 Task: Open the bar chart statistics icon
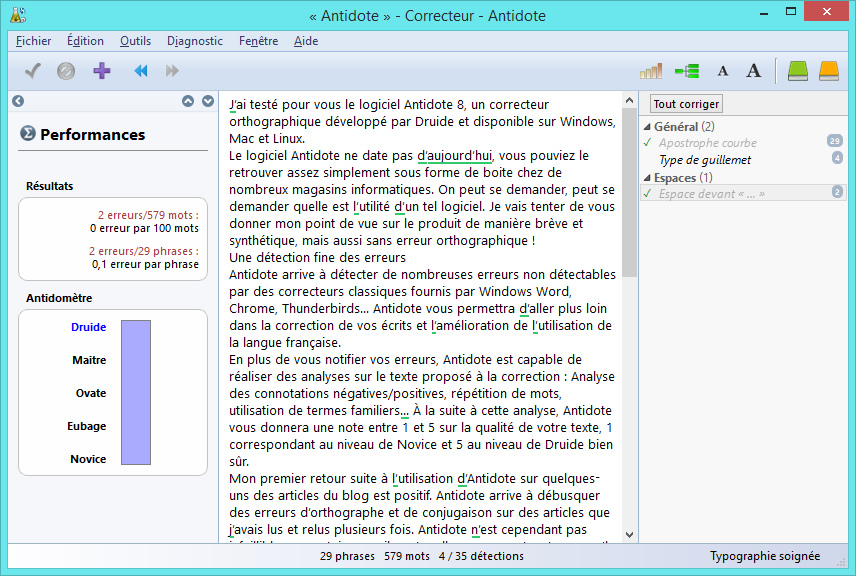(x=651, y=71)
